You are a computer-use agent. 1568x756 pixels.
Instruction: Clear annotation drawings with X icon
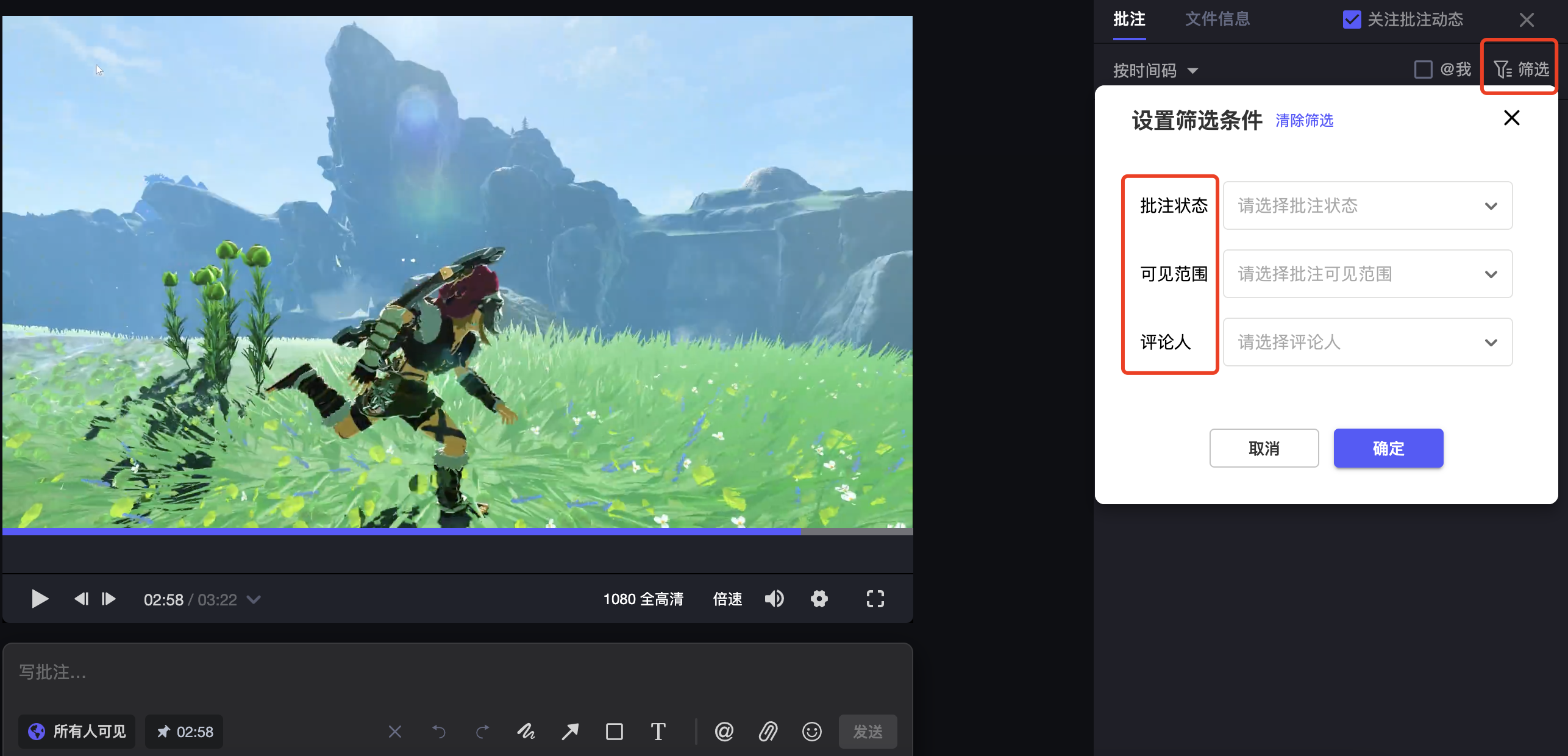(395, 731)
